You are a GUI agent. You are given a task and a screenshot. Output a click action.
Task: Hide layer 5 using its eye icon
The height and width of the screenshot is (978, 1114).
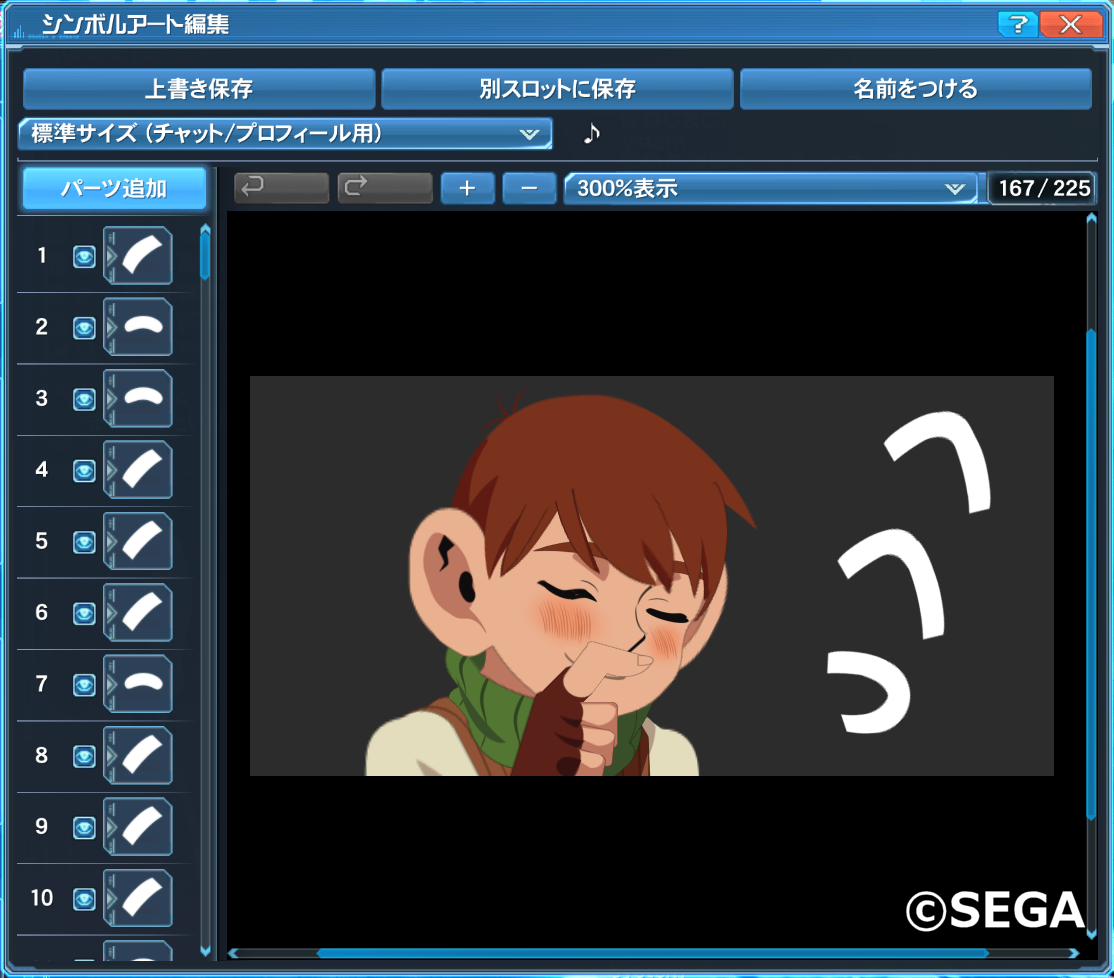tap(84, 542)
